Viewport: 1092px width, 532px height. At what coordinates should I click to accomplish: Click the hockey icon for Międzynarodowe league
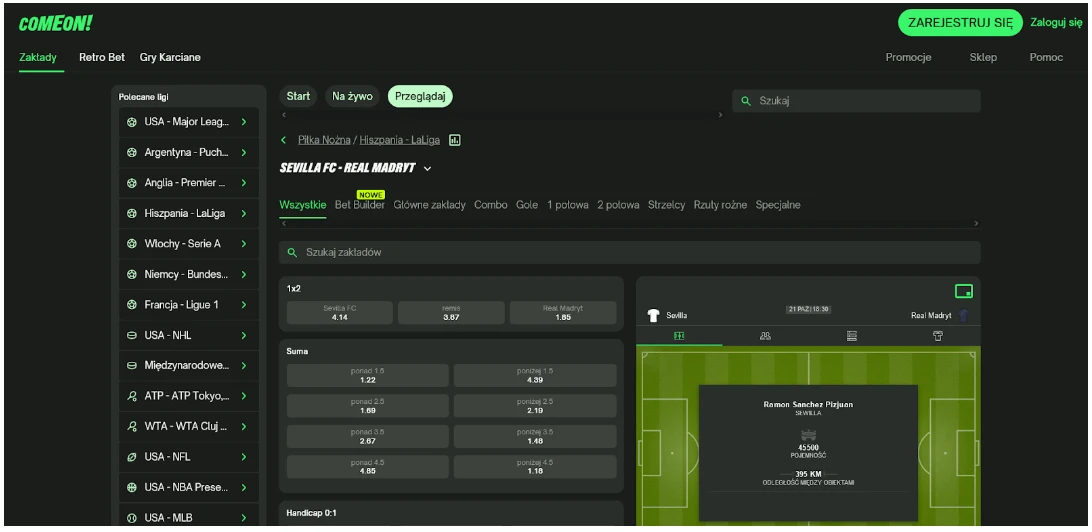pyautogui.click(x=132, y=366)
